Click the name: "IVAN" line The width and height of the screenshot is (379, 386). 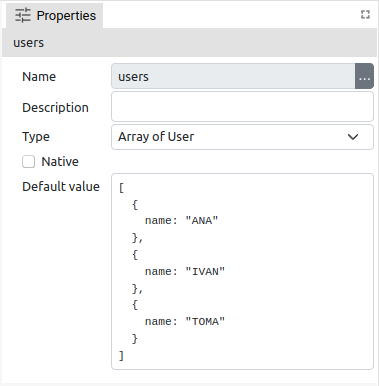185,271
